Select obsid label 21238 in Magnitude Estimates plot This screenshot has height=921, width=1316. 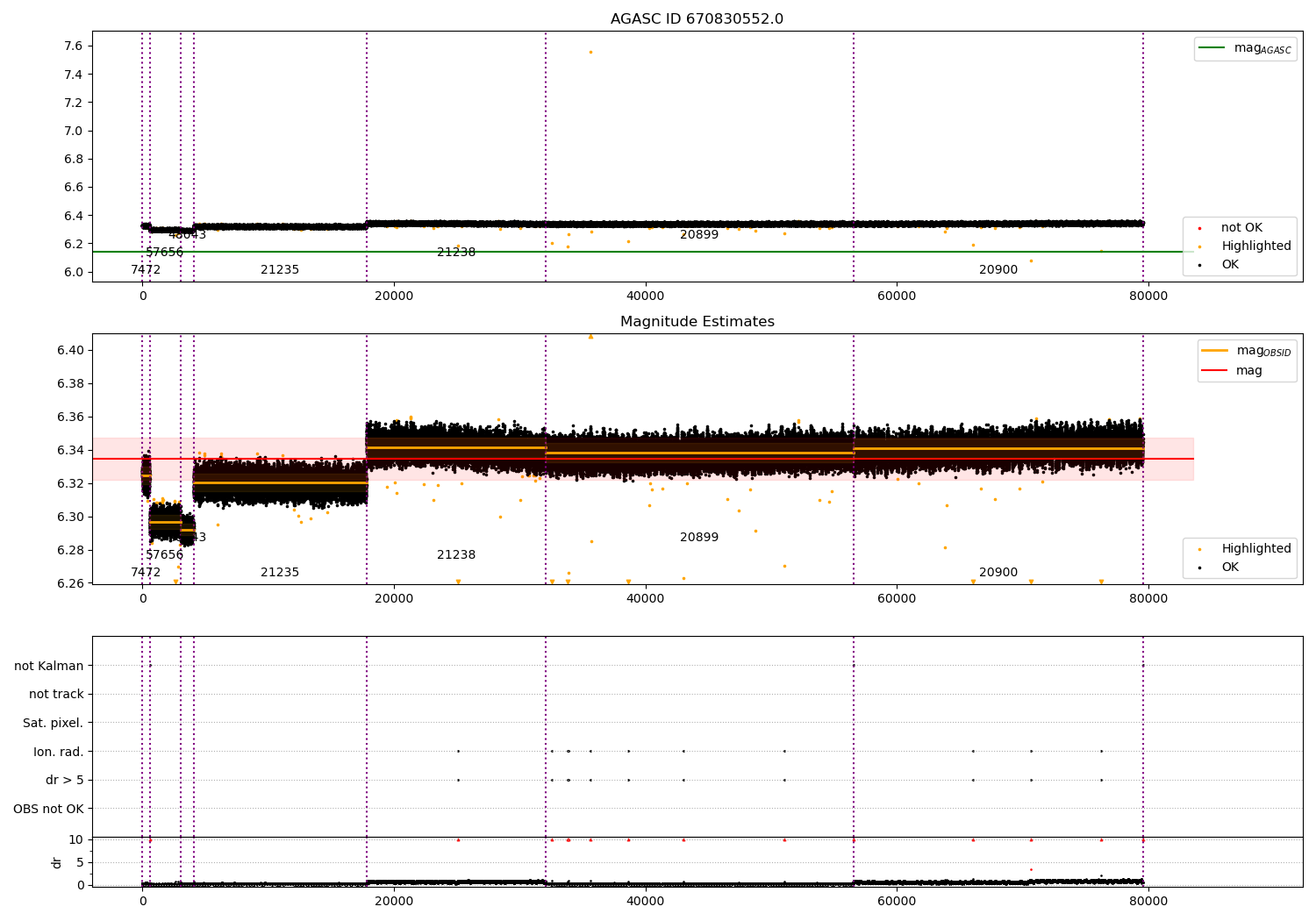[x=456, y=554]
